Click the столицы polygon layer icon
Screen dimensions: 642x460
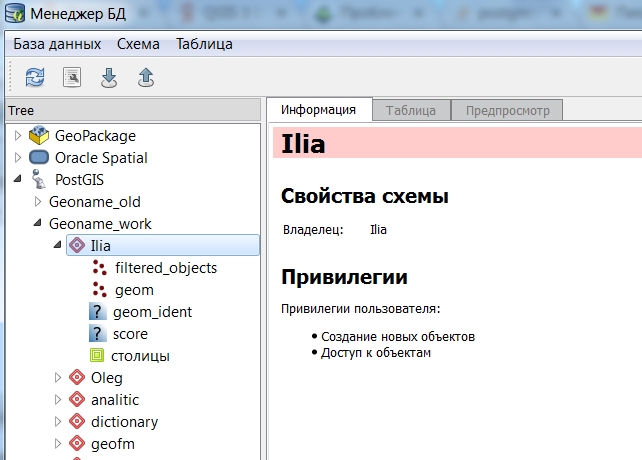[x=97, y=355]
